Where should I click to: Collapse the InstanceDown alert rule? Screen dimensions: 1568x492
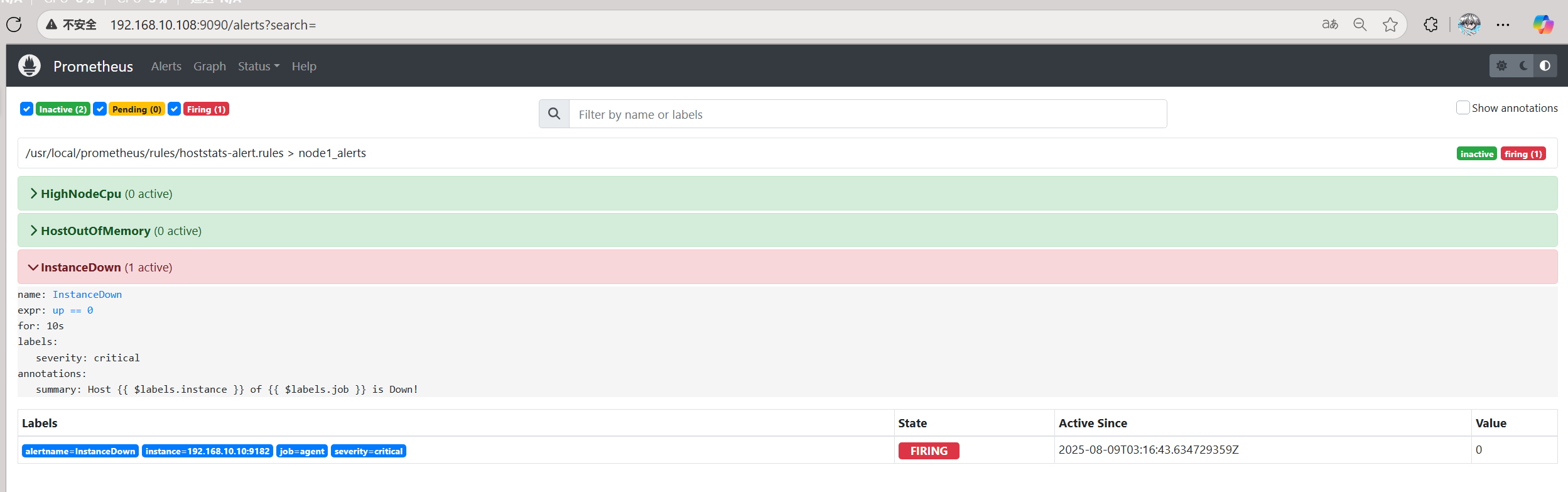787,267
